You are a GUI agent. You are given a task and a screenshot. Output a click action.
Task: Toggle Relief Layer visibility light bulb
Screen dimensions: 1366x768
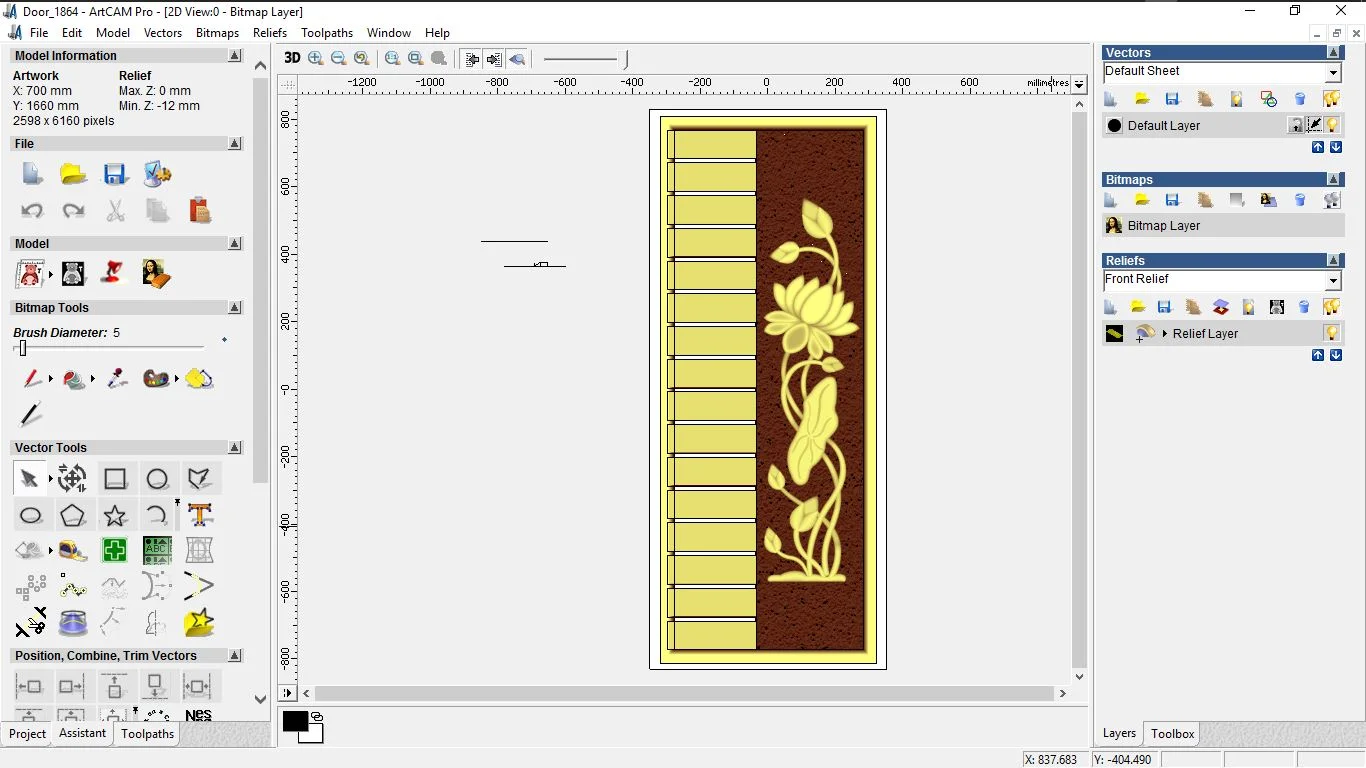[x=1331, y=333]
